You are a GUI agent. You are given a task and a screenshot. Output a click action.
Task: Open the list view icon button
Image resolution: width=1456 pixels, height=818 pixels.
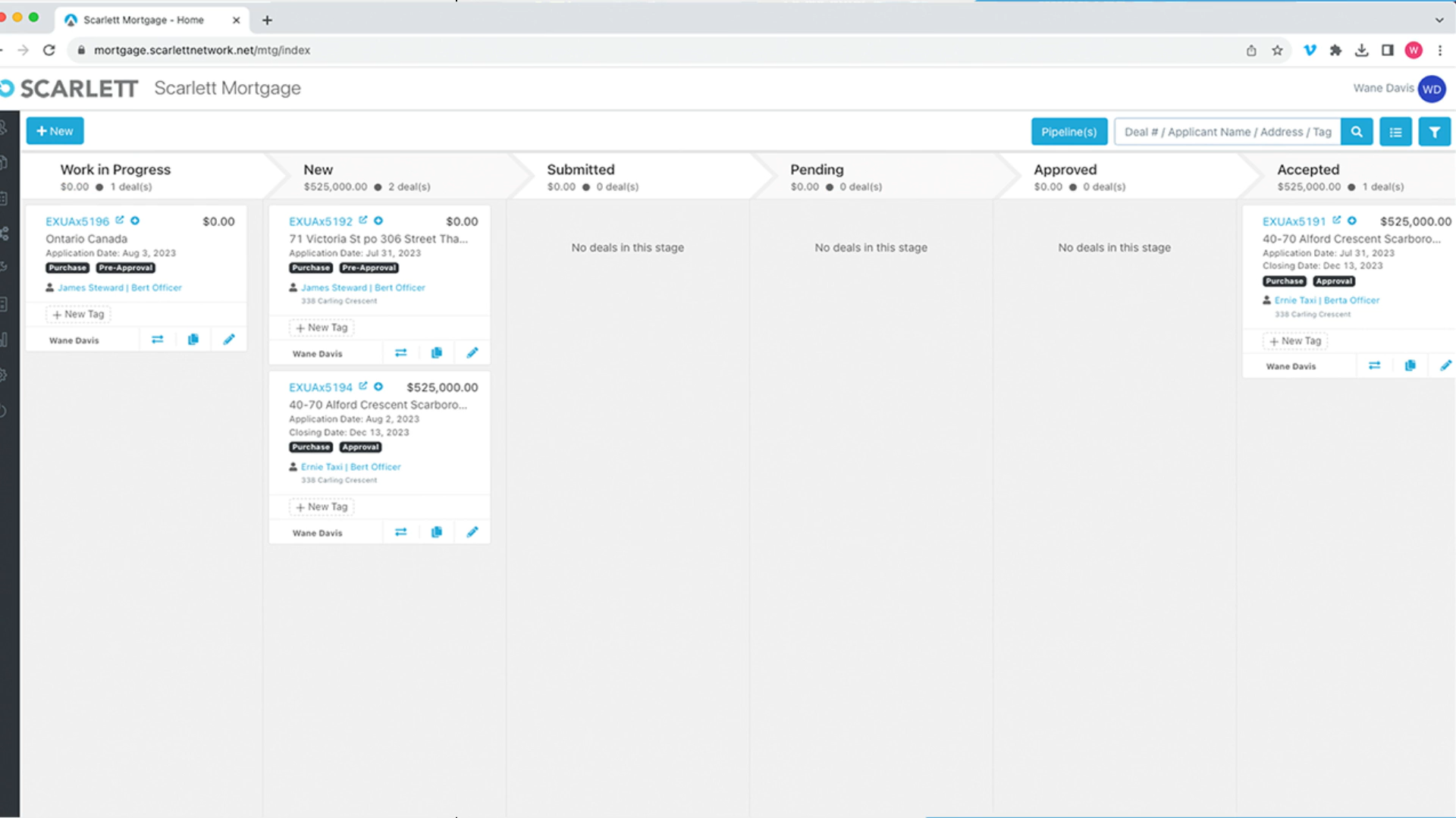[x=1395, y=132]
